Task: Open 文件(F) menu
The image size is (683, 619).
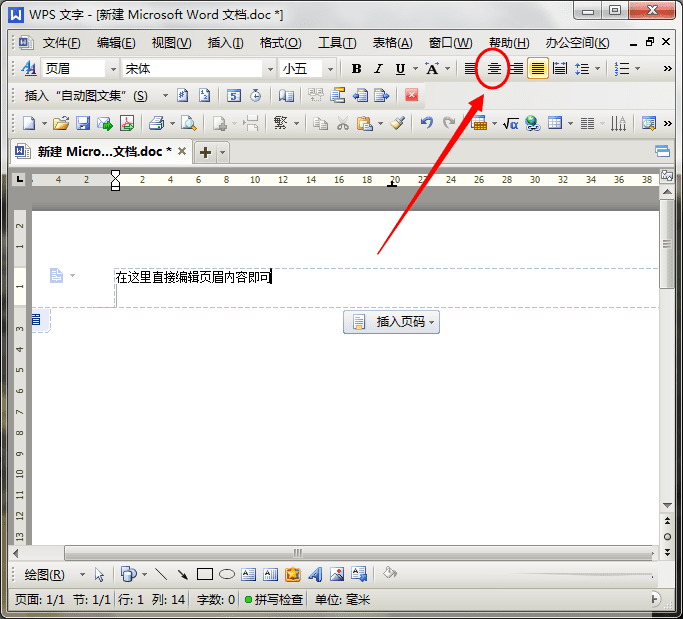Action: click(61, 43)
